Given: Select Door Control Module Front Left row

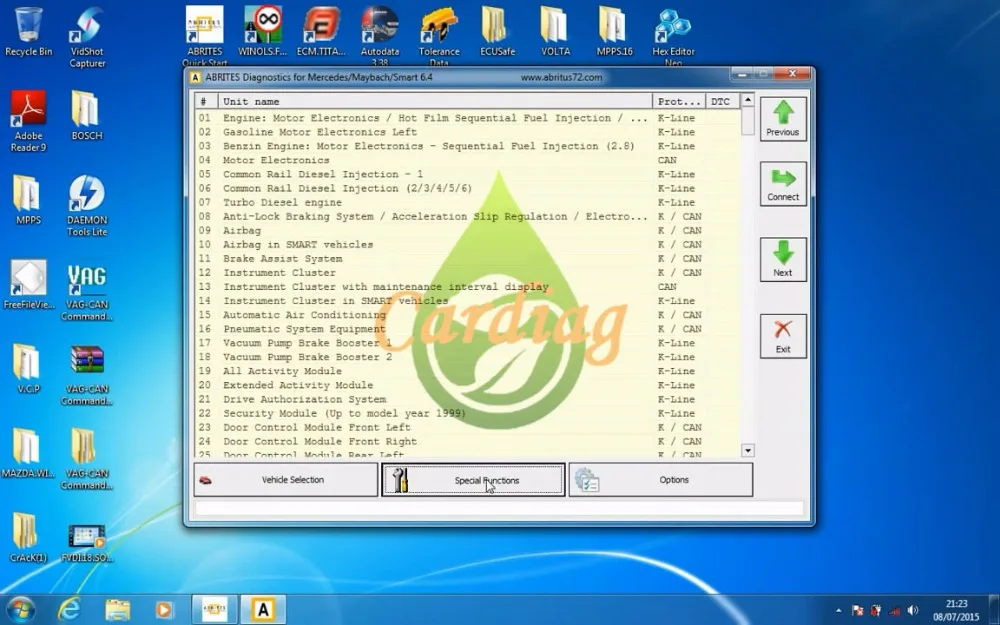Looking at the screenshot, I should pyautogui.click(x=468, y=427).
